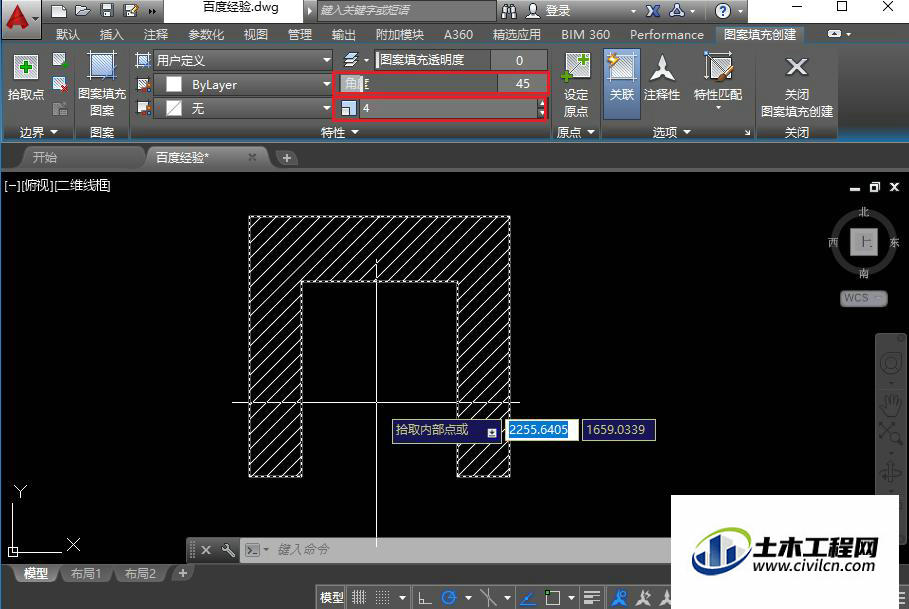Click the white ByLayer color swatch
The image size is (909, 609).
coord(174,85)
